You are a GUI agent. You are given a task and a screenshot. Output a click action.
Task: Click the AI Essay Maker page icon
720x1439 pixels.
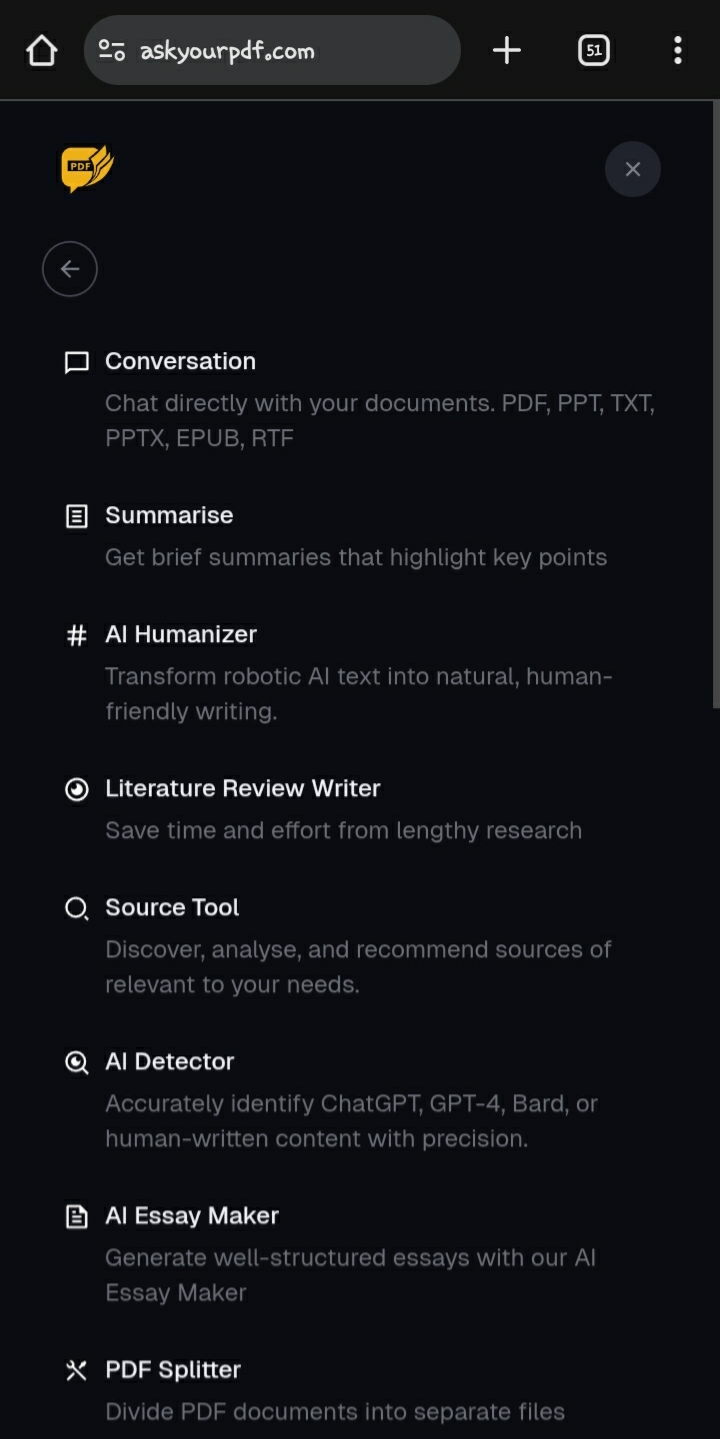pos(77,1216)
